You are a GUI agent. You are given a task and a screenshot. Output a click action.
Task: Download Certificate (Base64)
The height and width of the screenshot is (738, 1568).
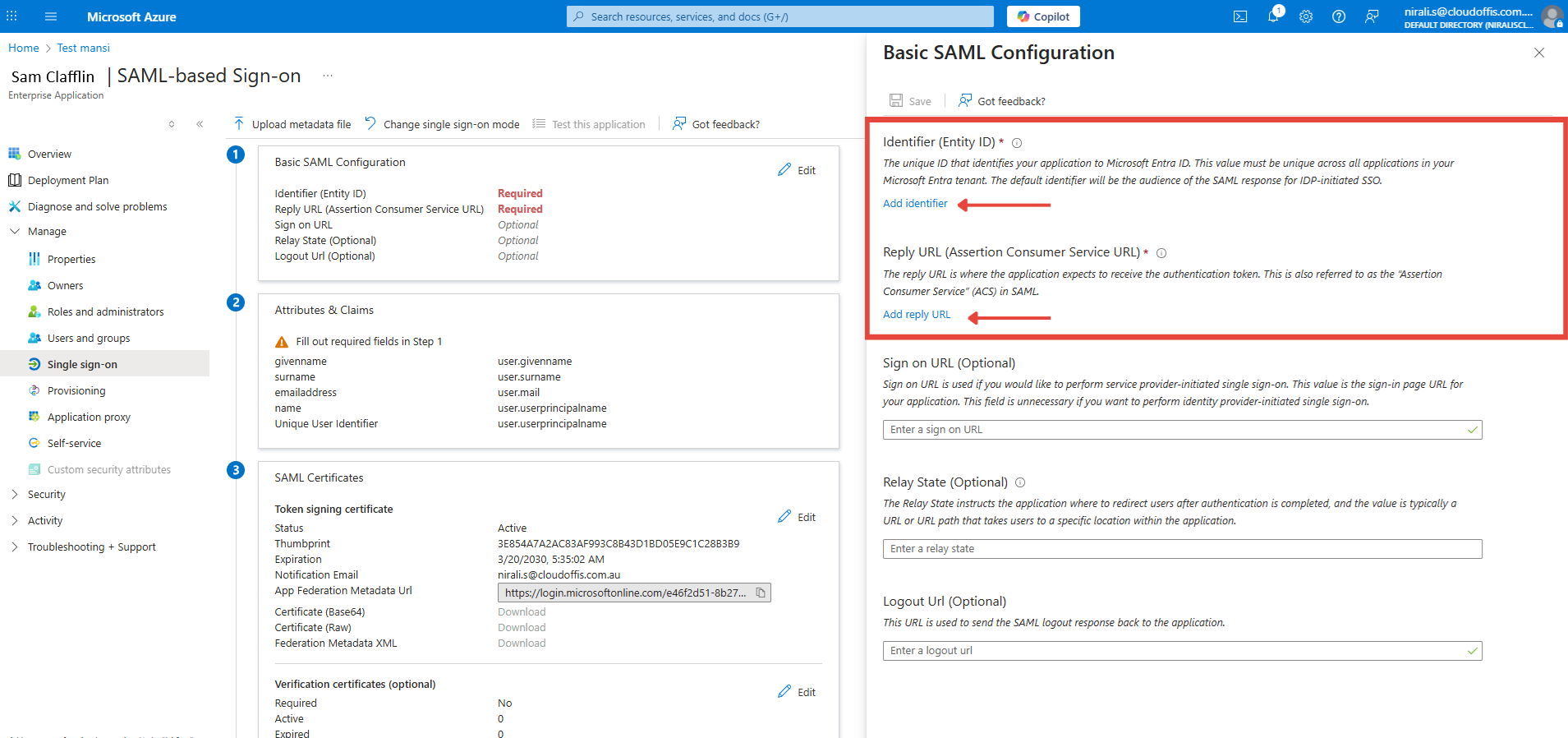[522, 611]
